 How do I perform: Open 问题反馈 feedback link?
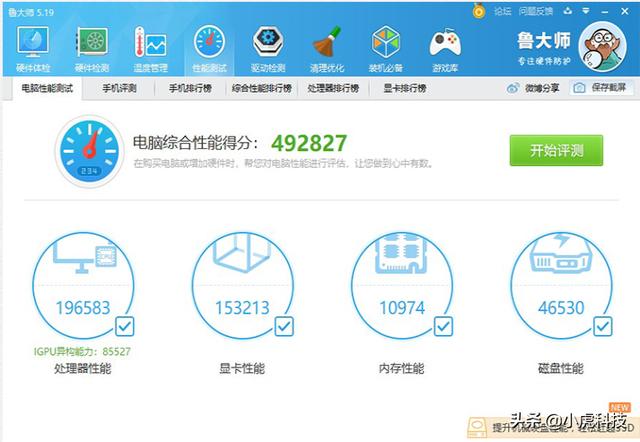536,11
